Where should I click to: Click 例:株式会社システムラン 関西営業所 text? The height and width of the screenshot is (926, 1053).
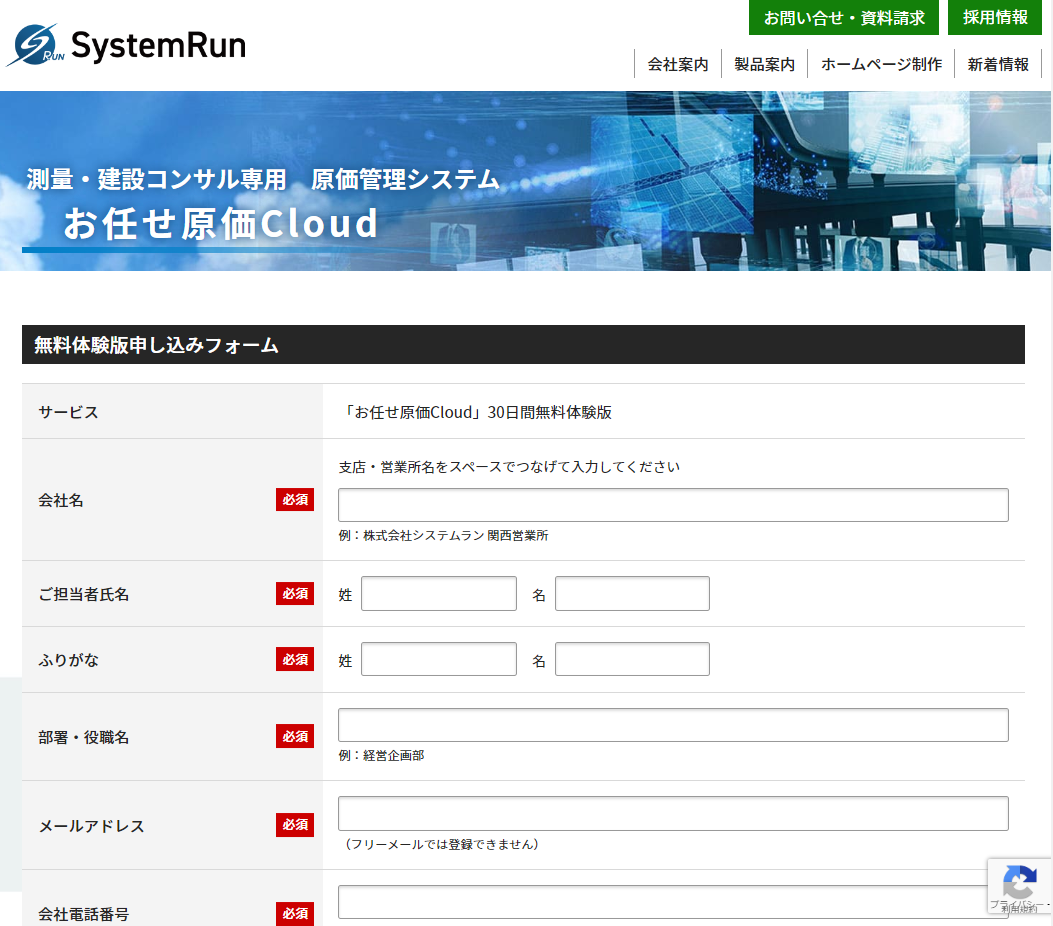[443, 536]
